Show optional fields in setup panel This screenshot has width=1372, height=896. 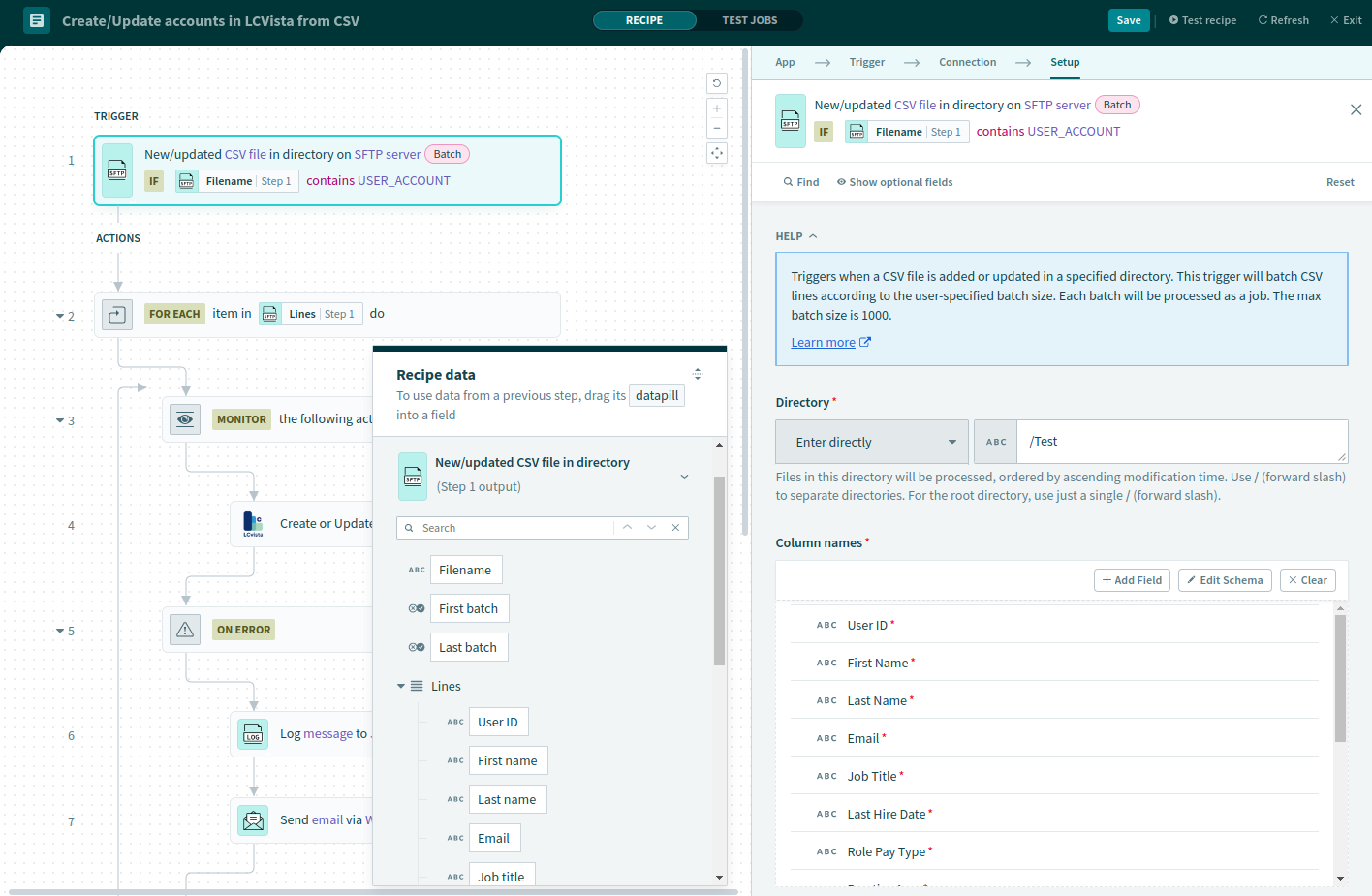894,182
